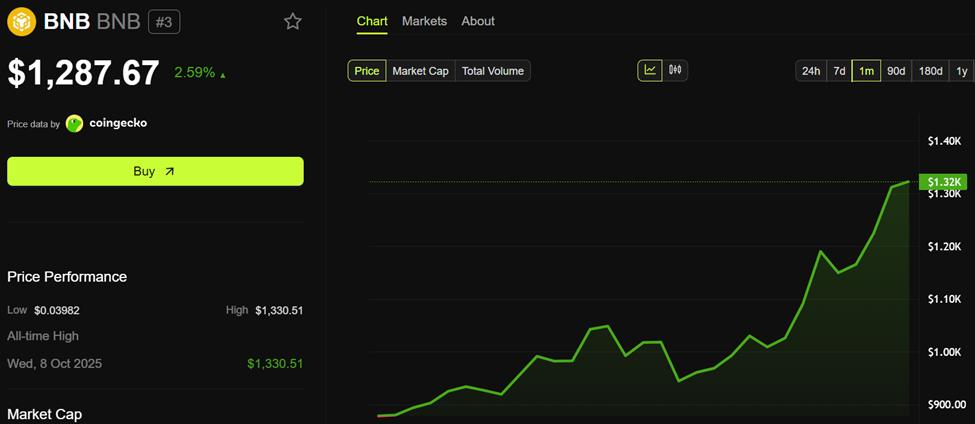Click the BNB coin name title
Screen dimensions: 975x424
pos(67,22)
